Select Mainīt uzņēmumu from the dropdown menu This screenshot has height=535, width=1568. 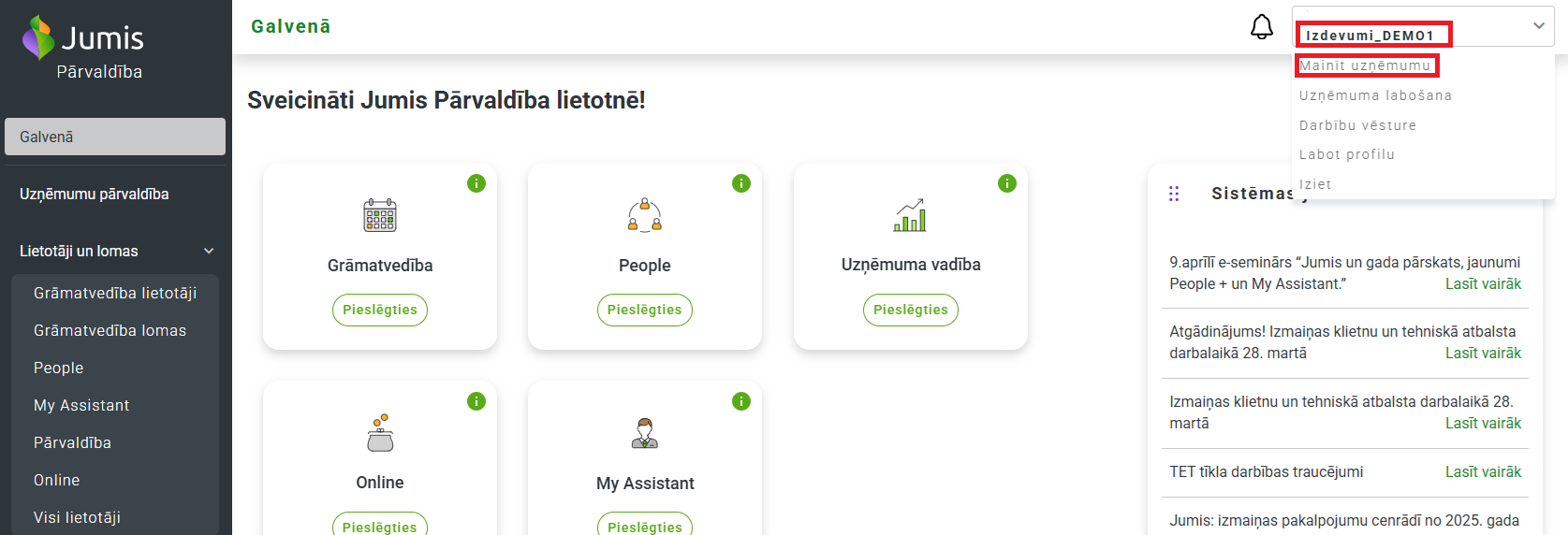(x=1365, y=65)
